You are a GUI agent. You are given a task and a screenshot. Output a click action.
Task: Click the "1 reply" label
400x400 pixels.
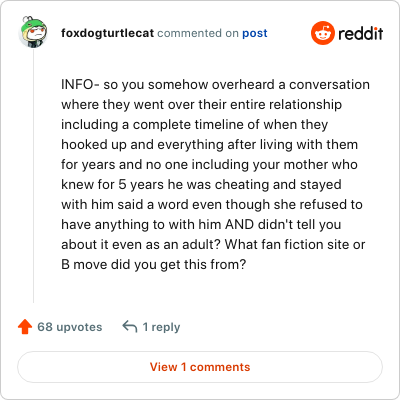[161, 327]
